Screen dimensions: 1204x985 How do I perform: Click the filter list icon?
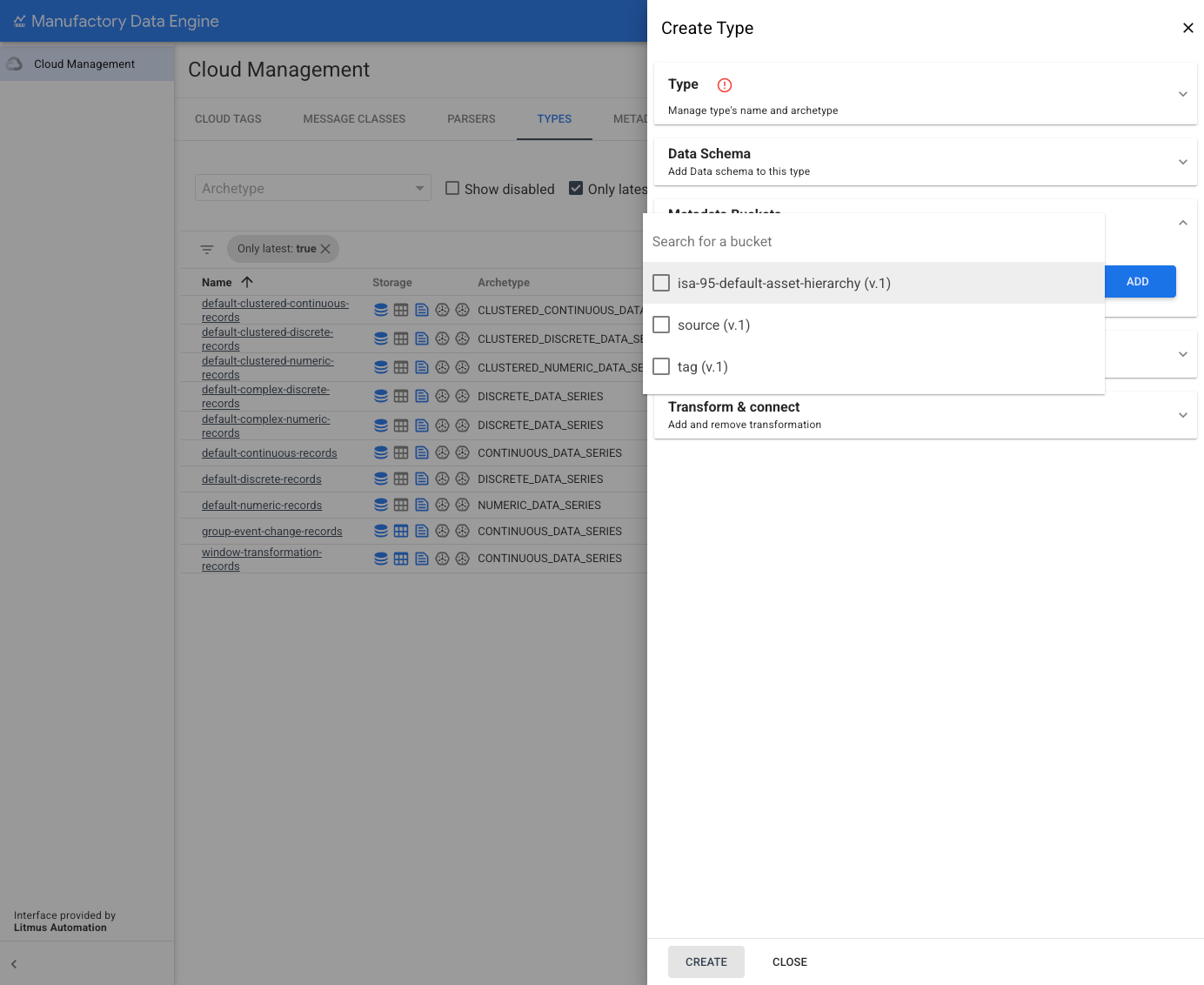point(207,250)
